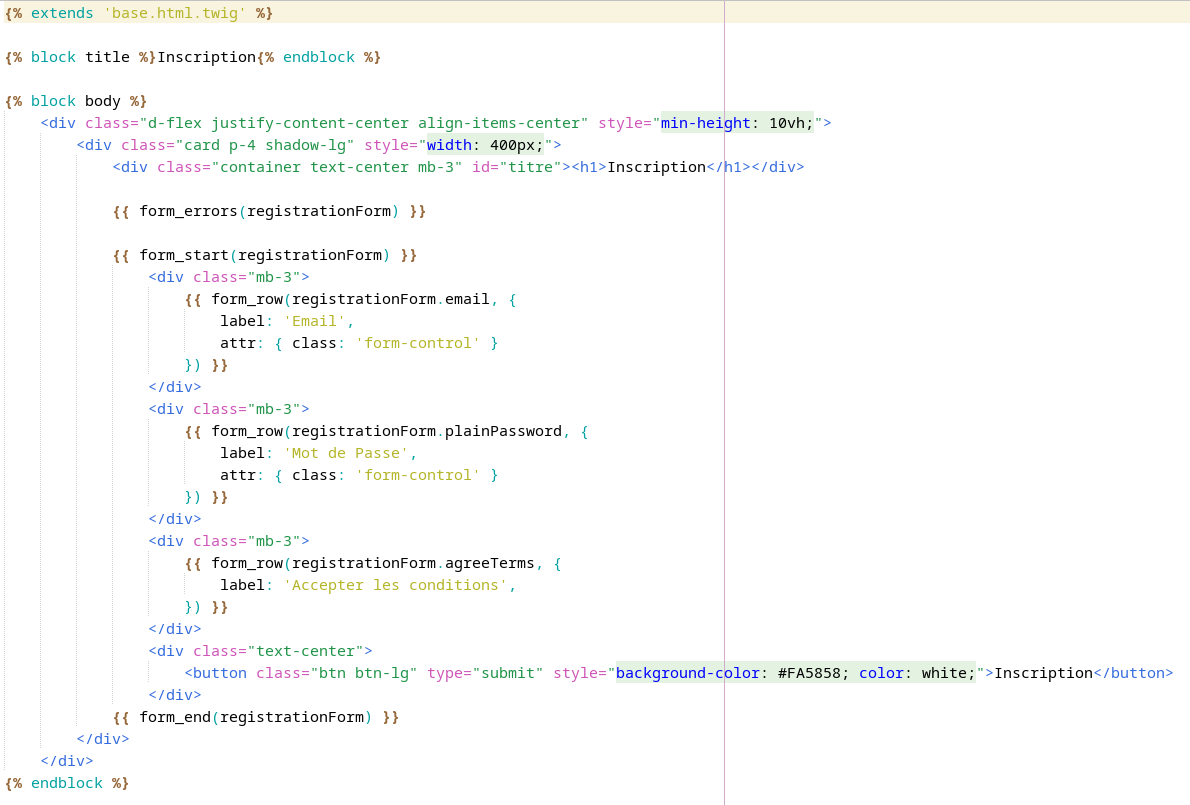Image resolution: width=1190 pixels, height=805 pixels.
Task: Click plainPassword in the form_row call
Action: coord(503,431)
